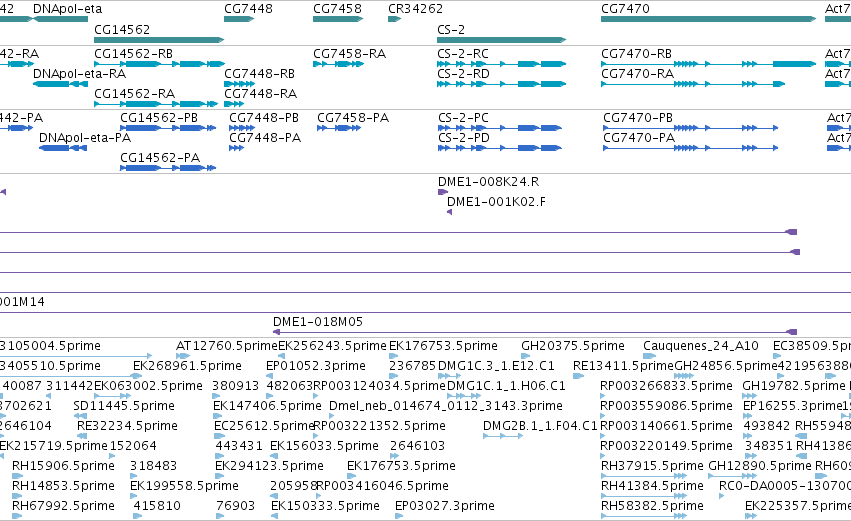The width and height of the screenshot is (851, 521).
Task: Open EST RP003416046.5prime
Action: coord(382,485)
